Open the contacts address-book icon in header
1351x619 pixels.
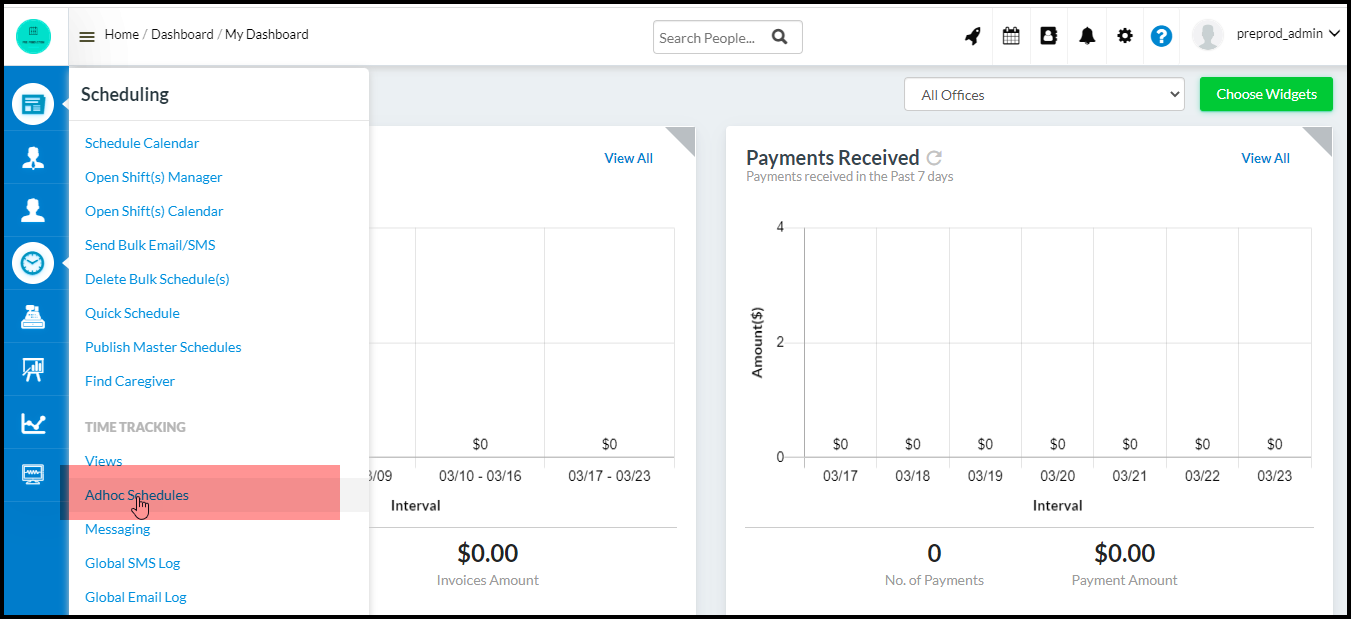click(1048, 35)
